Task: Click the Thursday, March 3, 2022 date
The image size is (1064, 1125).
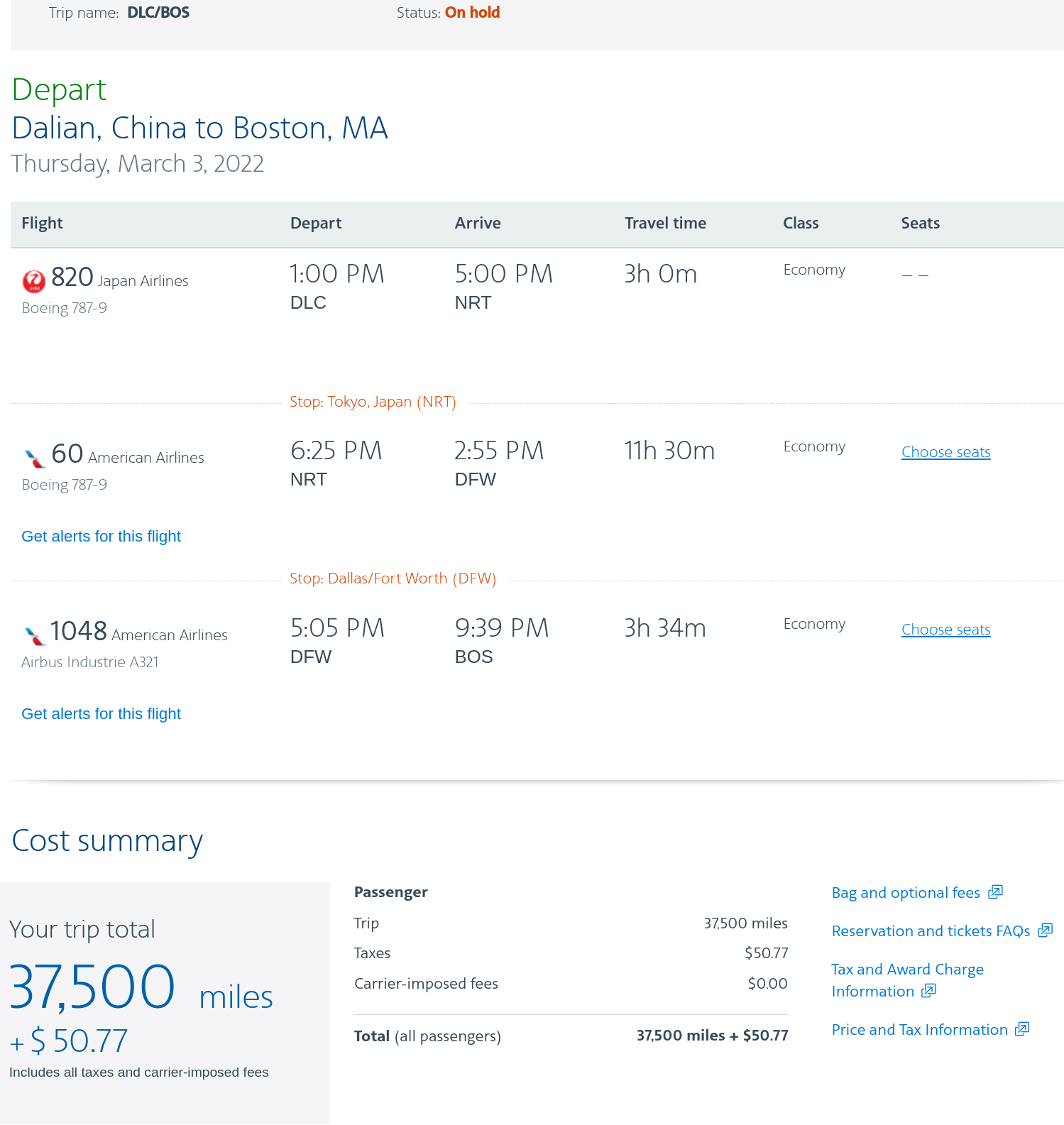Action: (x=138, y=164)
